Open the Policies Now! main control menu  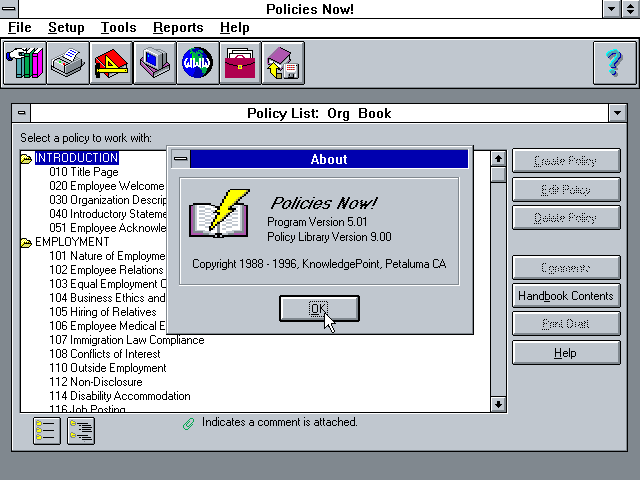click(x=9, y=9)
